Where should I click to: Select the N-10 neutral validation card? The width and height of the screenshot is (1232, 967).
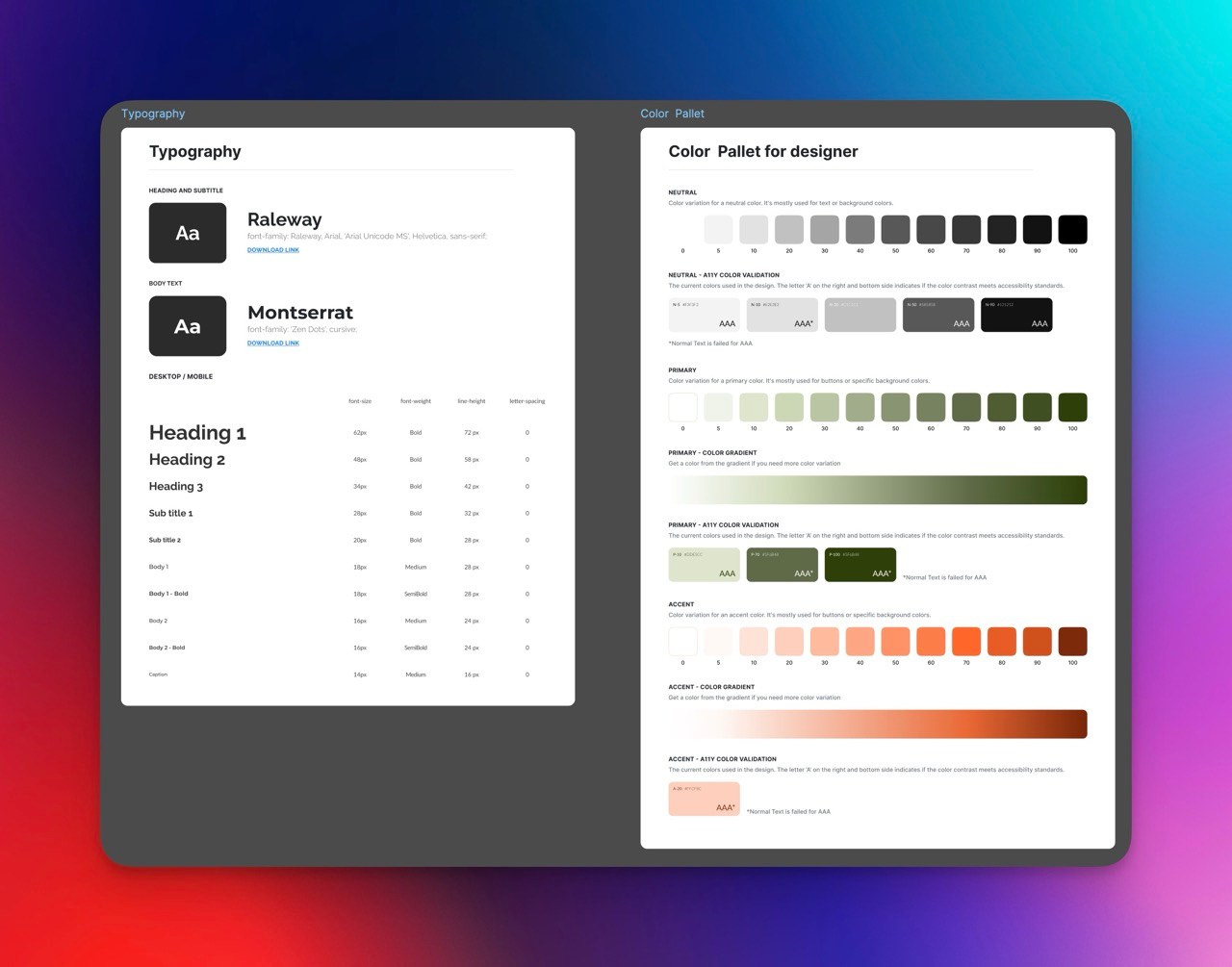click(x=783, y=315)
